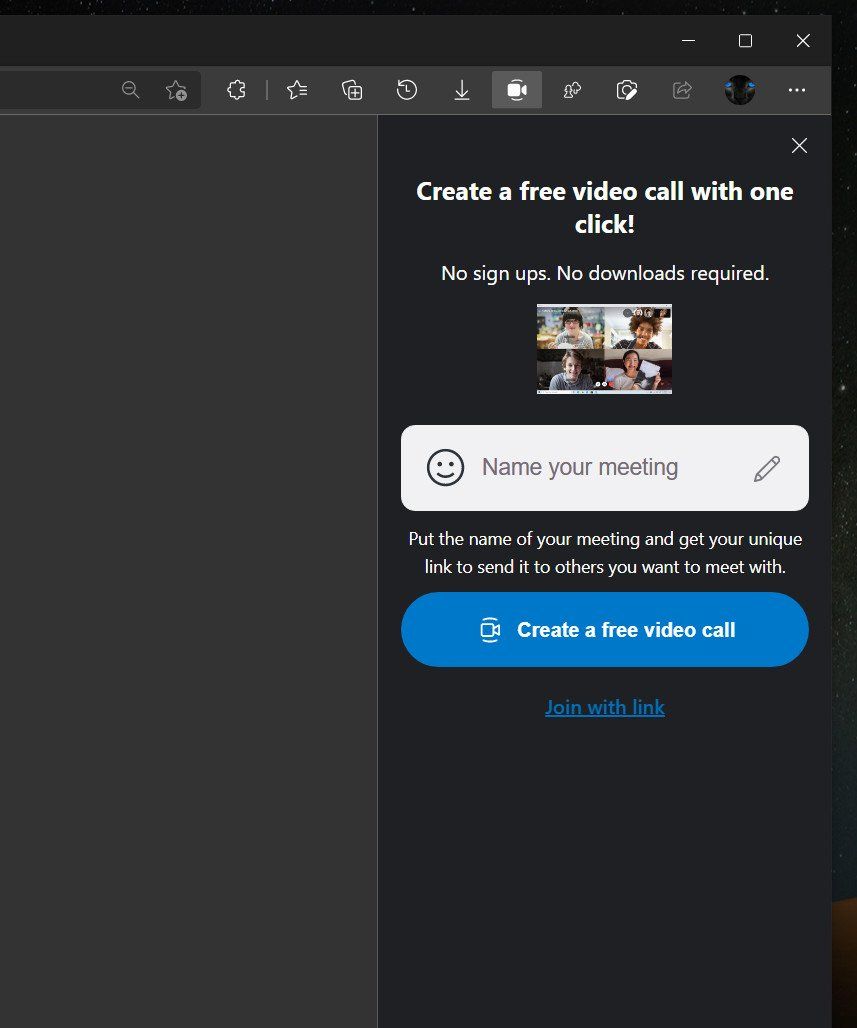Click the Share arrow icon
This screenshot has width=857, height=1028.
click(682, 90)
